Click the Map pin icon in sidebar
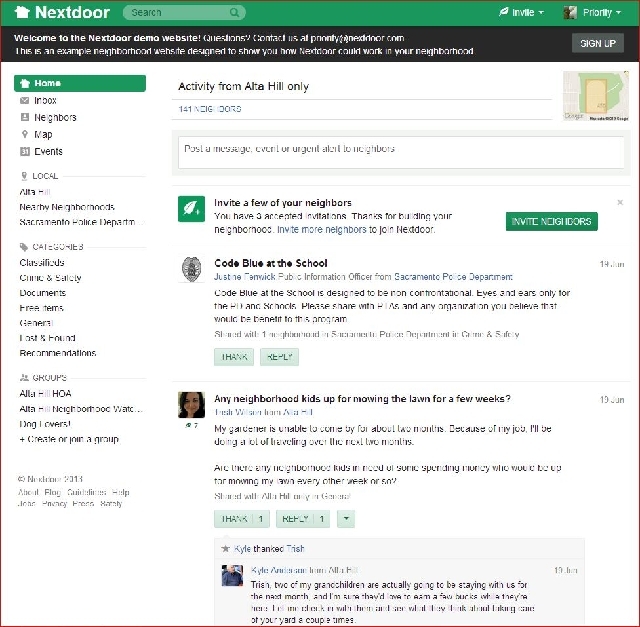 [25, 134]
